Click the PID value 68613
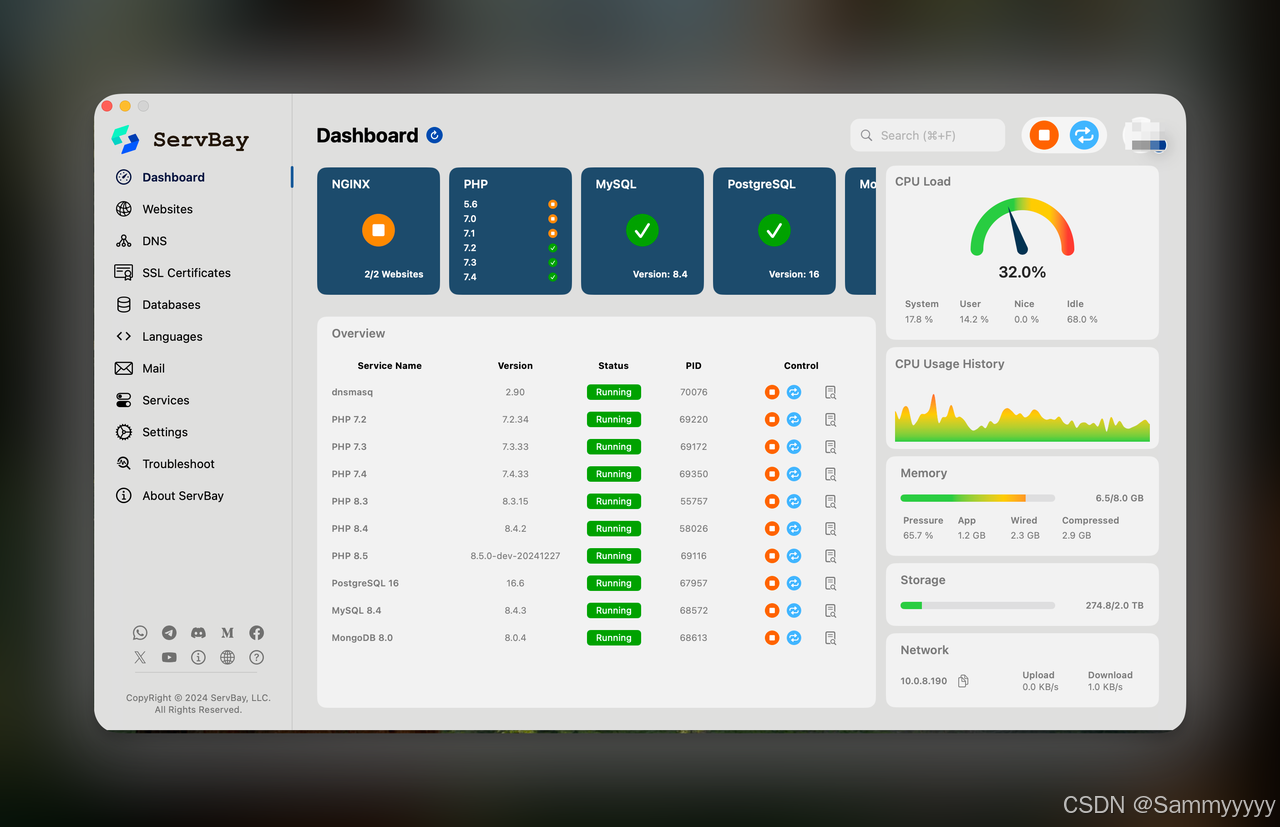The width and height of the screenshot is (1280, 827). pyautogui.click(x=693, y=637)
